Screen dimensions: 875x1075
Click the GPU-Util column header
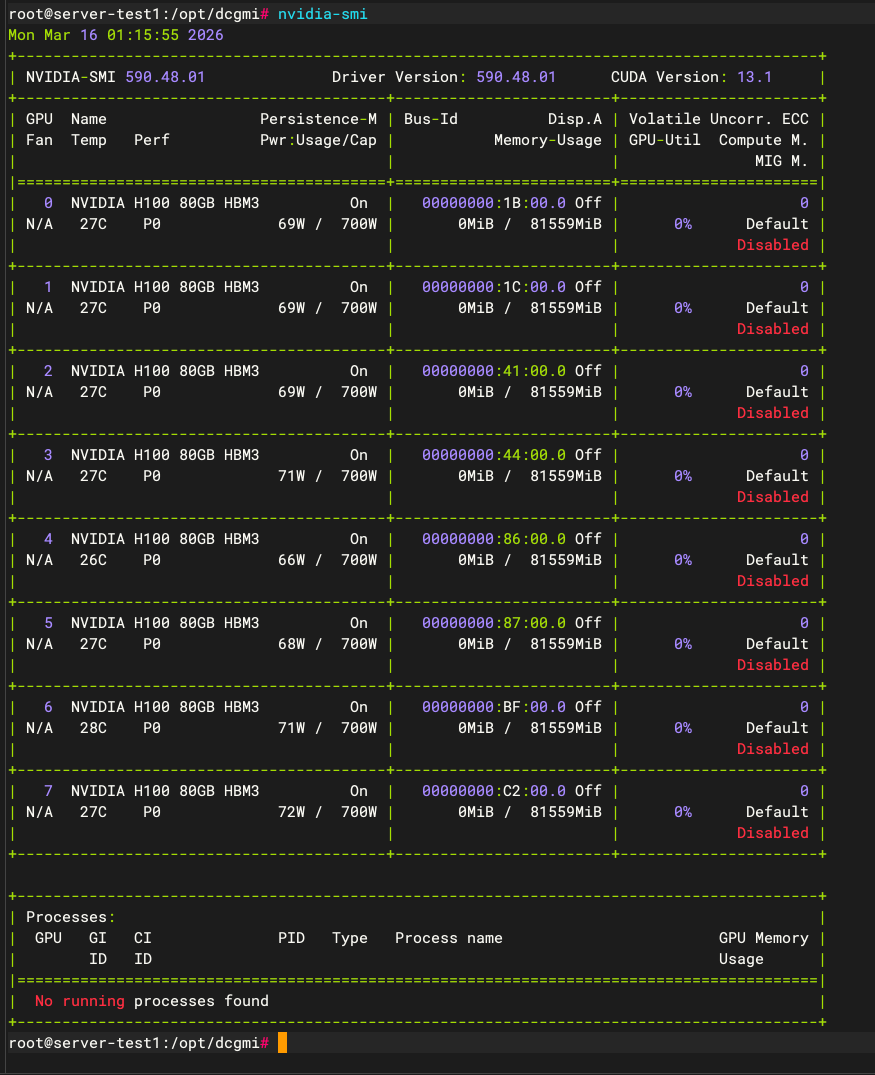pyautogui.click(x=664, y=140)
